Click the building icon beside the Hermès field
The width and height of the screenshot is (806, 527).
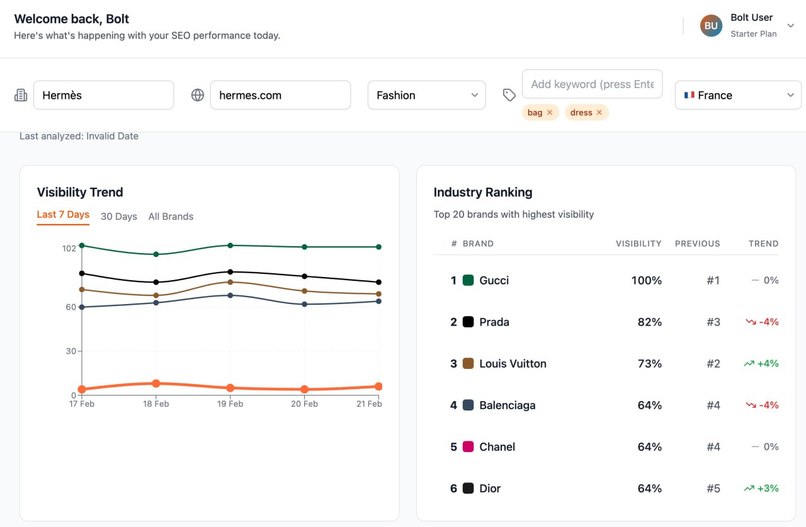pos(21,95)
